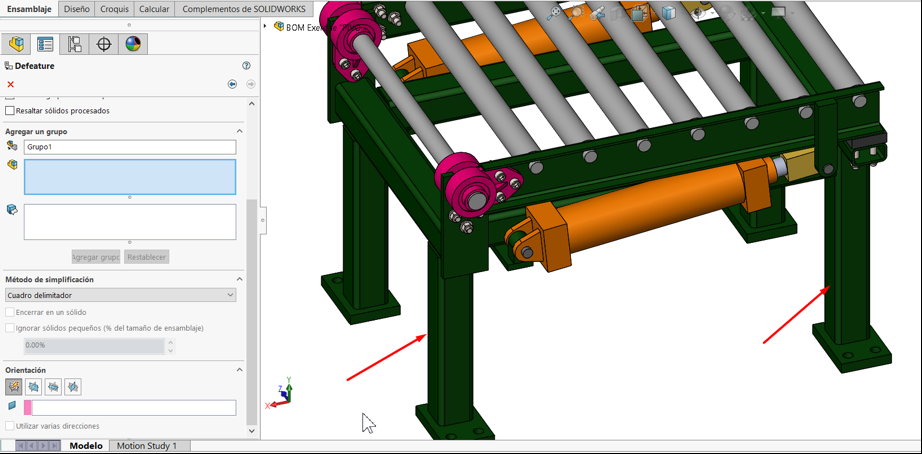Click the pink orientation selection swatch

(28, 408)
